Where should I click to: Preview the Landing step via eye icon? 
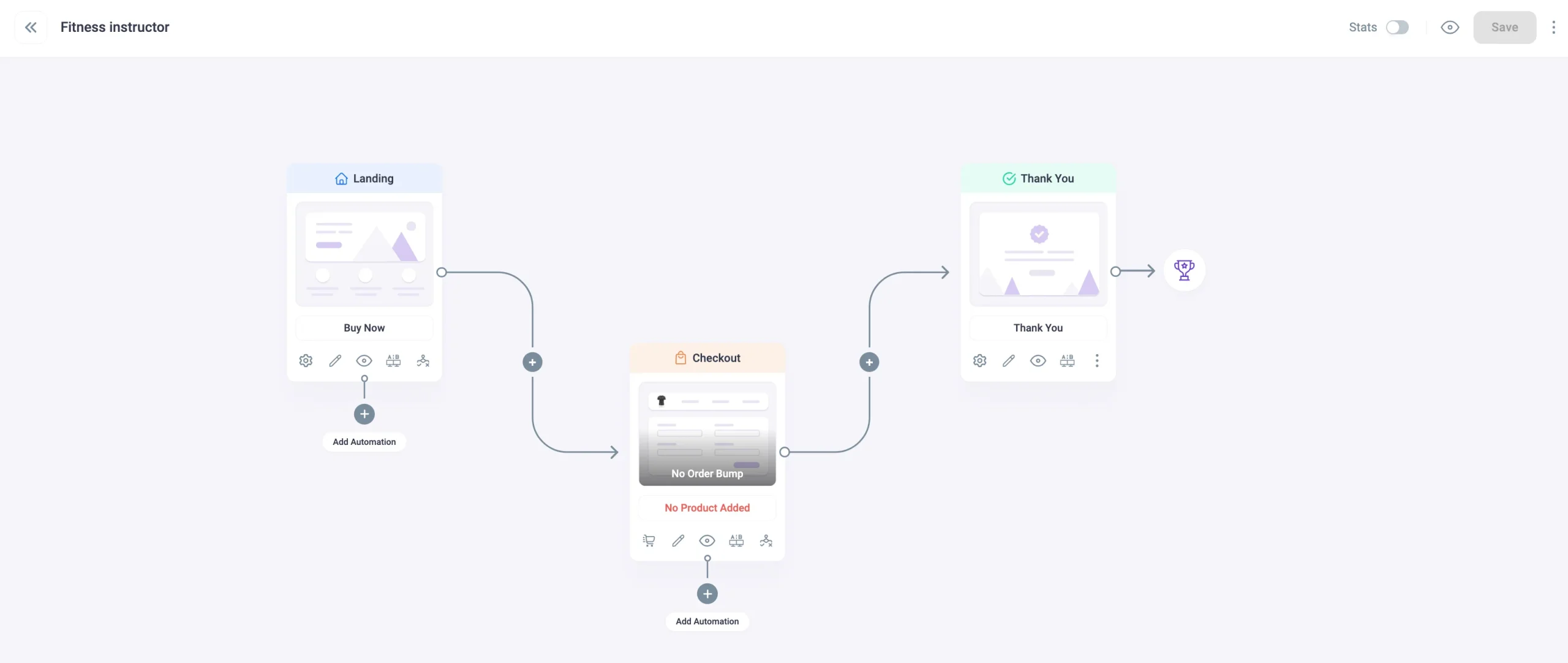click(364, 361)
